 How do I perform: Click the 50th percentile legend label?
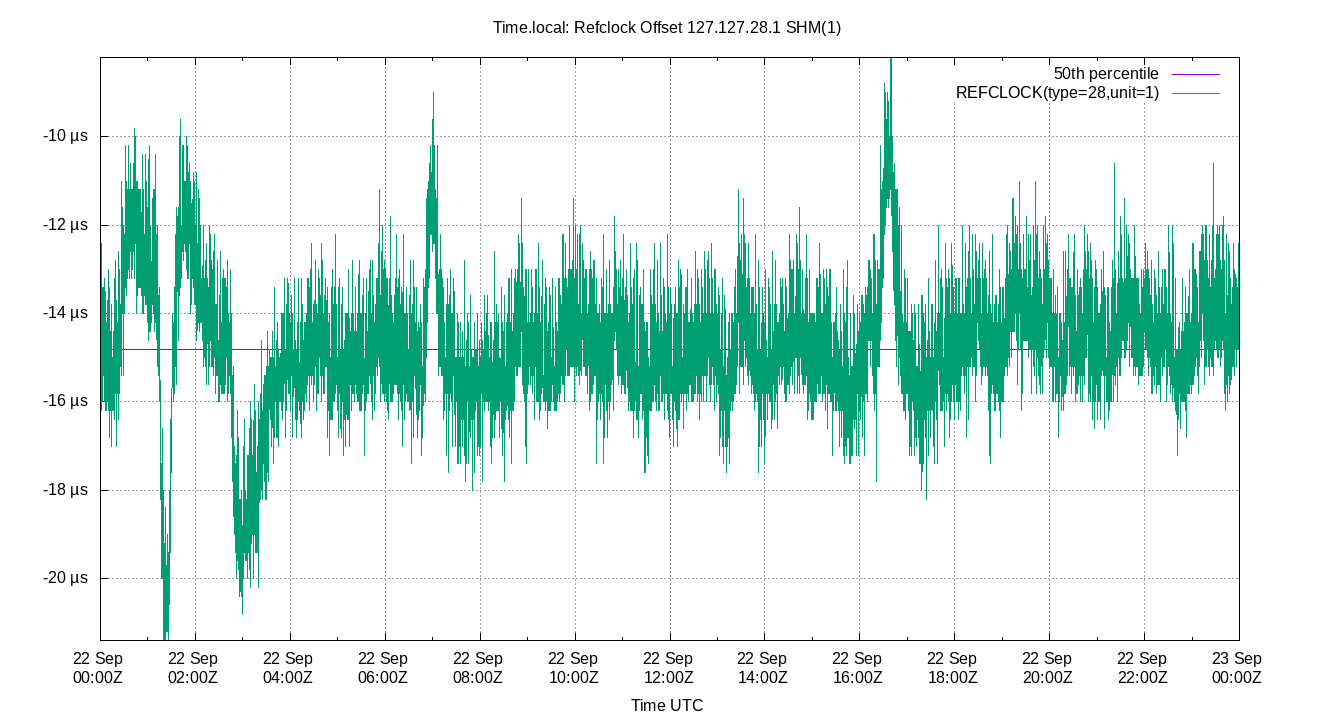(1106, 74)
